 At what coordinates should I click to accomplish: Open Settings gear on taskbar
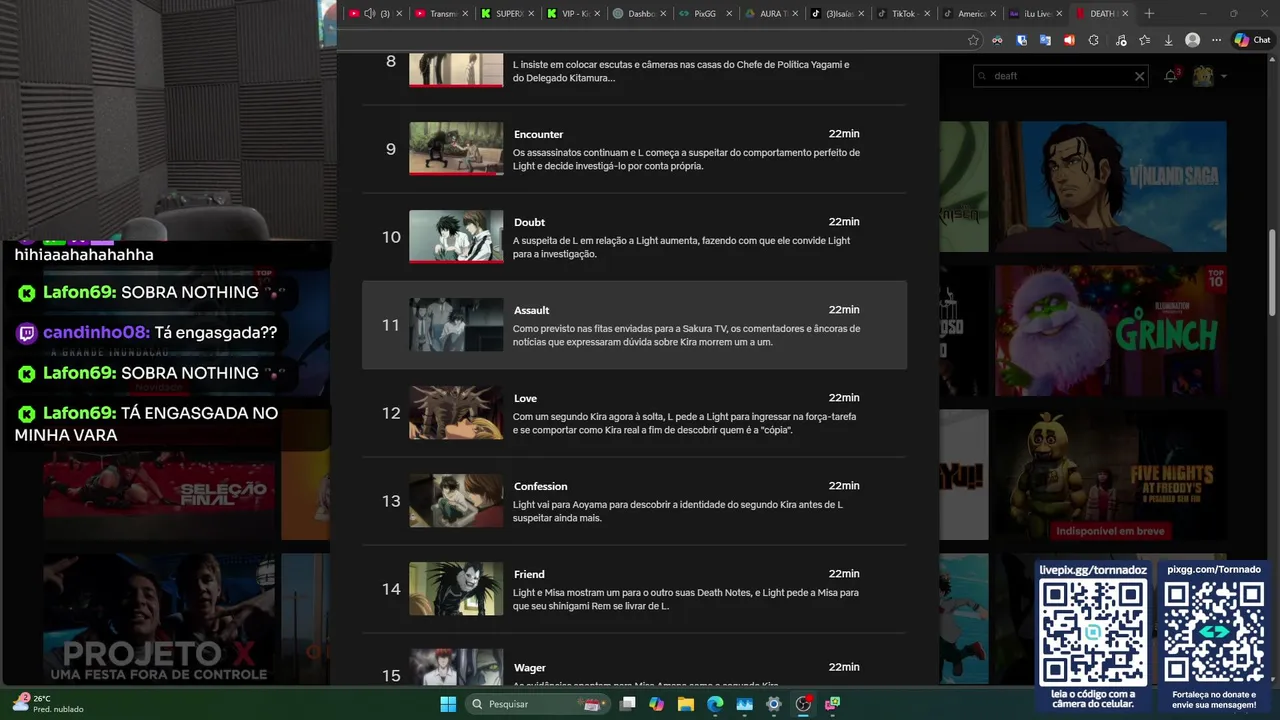click(x=773, y=704)
